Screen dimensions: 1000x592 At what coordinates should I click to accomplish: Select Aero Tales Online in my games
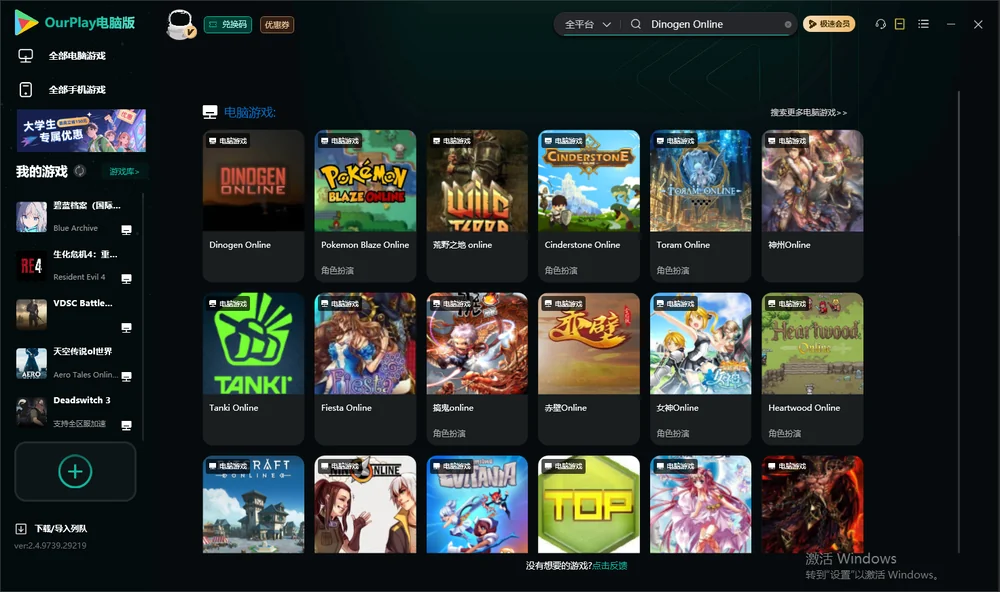tap(75, 363)
